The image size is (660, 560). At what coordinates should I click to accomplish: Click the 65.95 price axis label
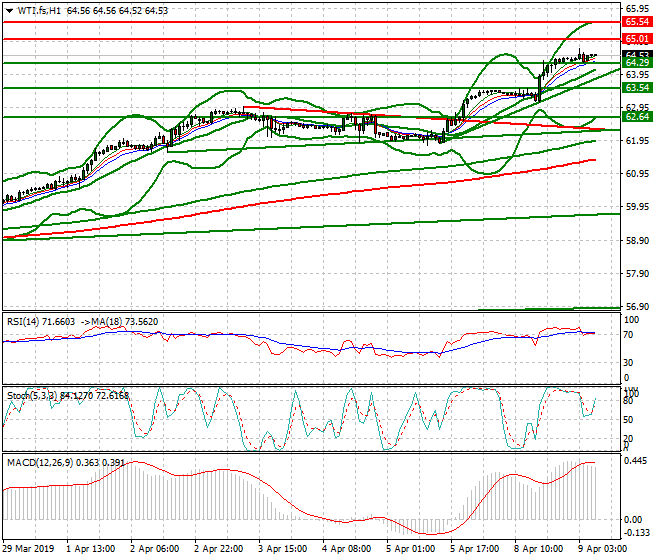(x=637, y=9)
